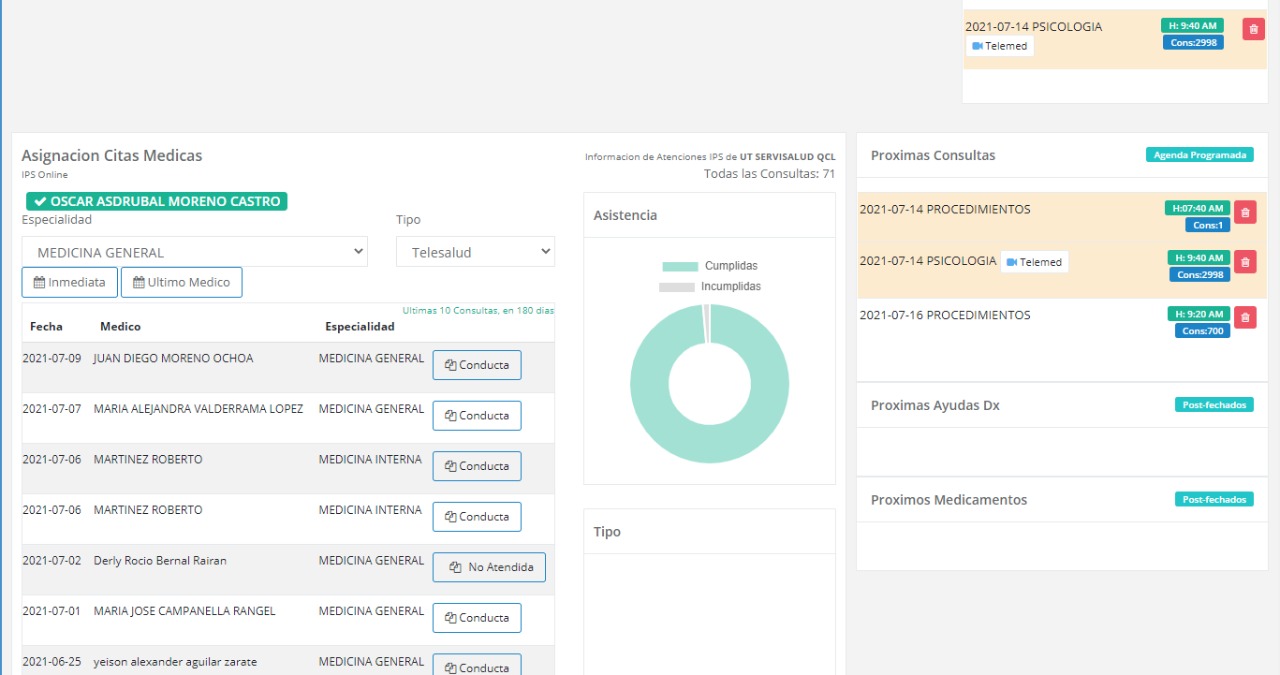This screenshot has width=1280, height=675.
Task: Click Post-fechados badge in Proximas Ayudas Dx
Action: coord(1214,405)
